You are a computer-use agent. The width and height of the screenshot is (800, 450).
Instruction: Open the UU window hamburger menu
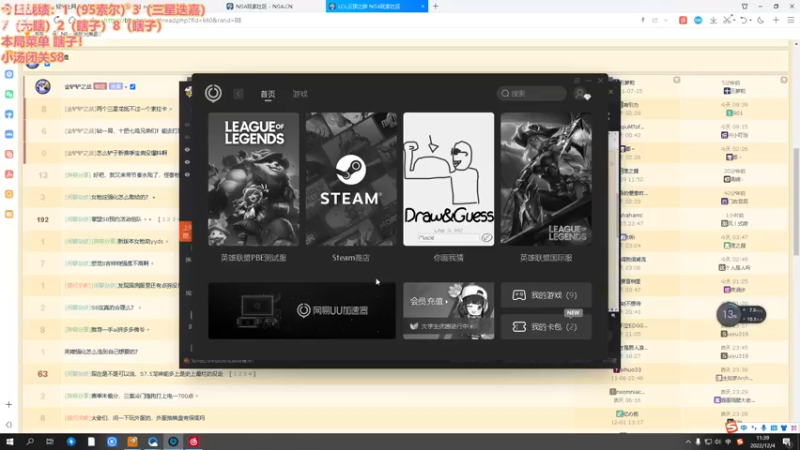[x=577, y=81]
